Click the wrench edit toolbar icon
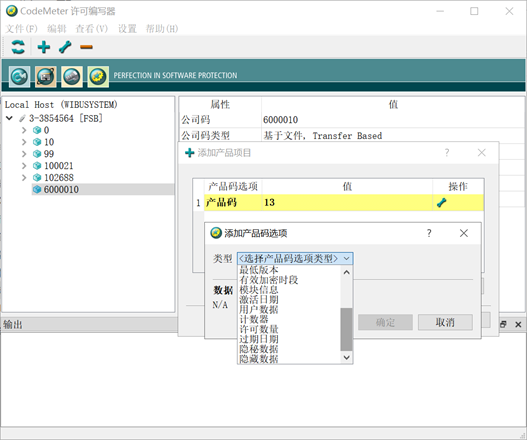The height and width of the screenshot is (440, 527). (x=65, y=47)
